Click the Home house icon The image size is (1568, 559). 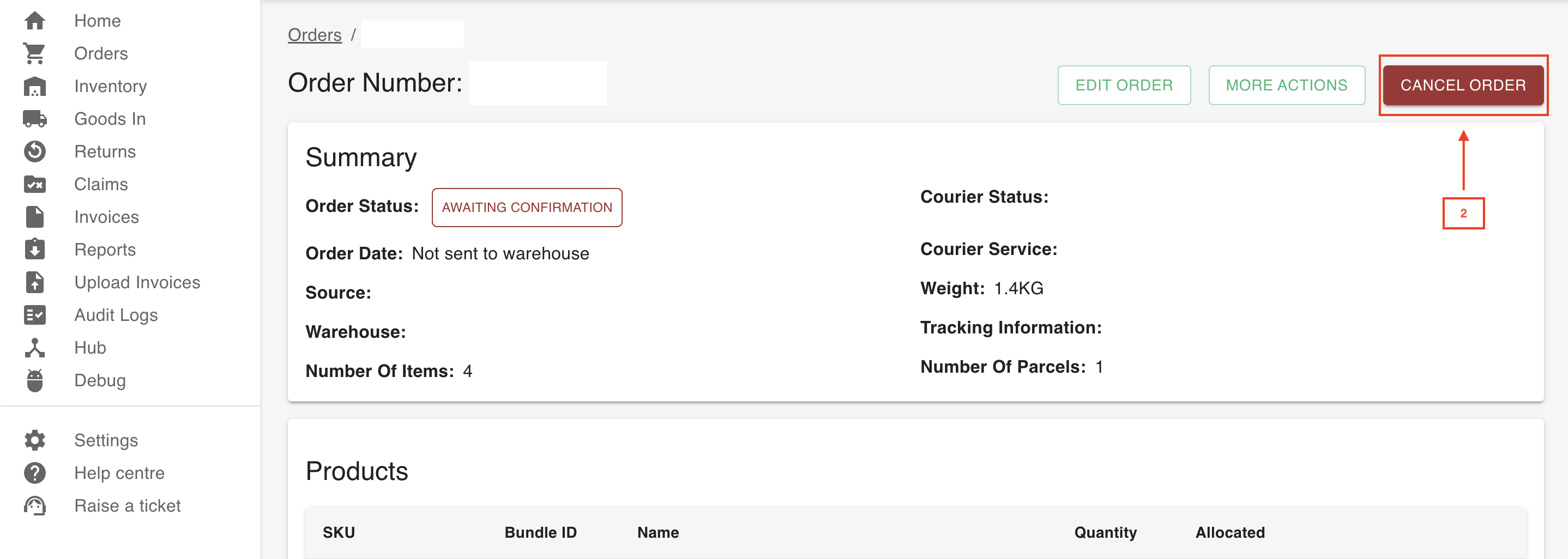(x=35, y=21)
